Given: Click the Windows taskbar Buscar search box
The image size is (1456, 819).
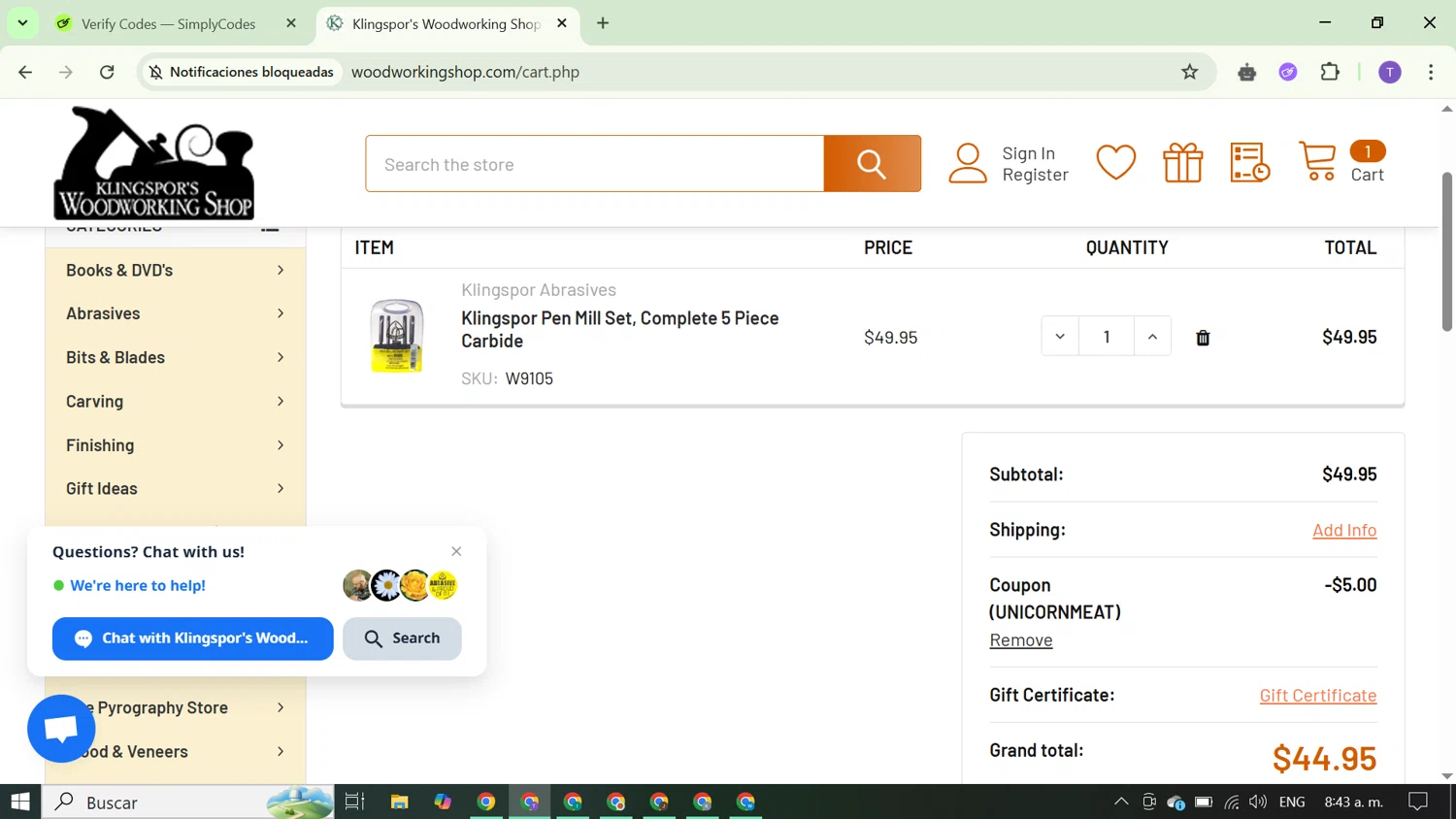Looking at the screenshot, I should (x=187, y=802).
